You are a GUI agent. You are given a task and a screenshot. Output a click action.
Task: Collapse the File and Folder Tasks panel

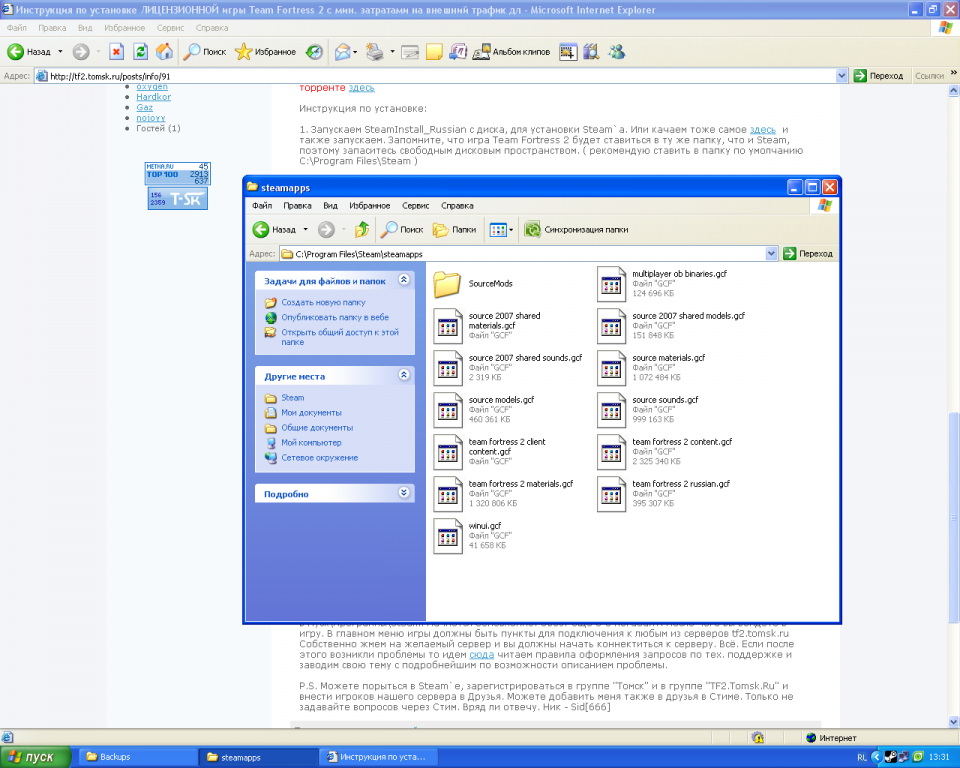click(x=404, y=282)
